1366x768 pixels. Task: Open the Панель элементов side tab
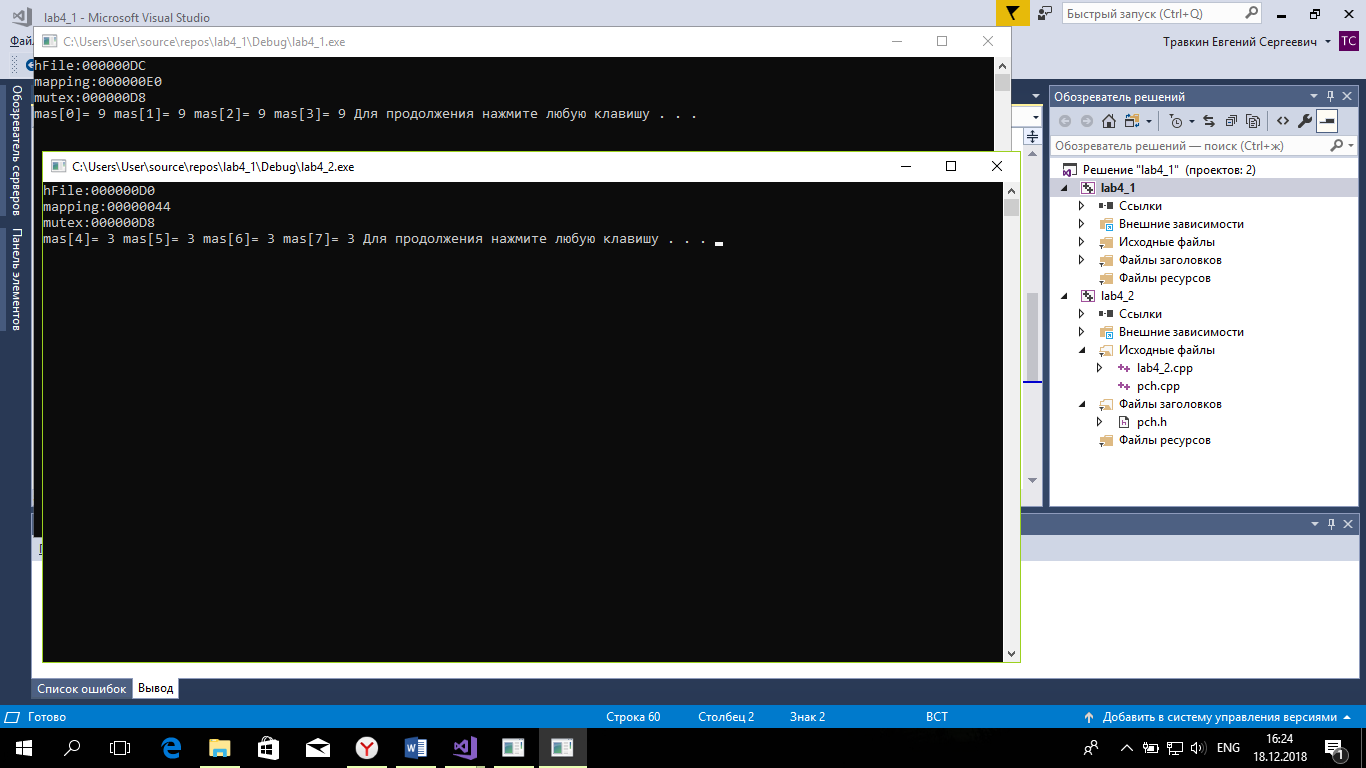(16, 280)
